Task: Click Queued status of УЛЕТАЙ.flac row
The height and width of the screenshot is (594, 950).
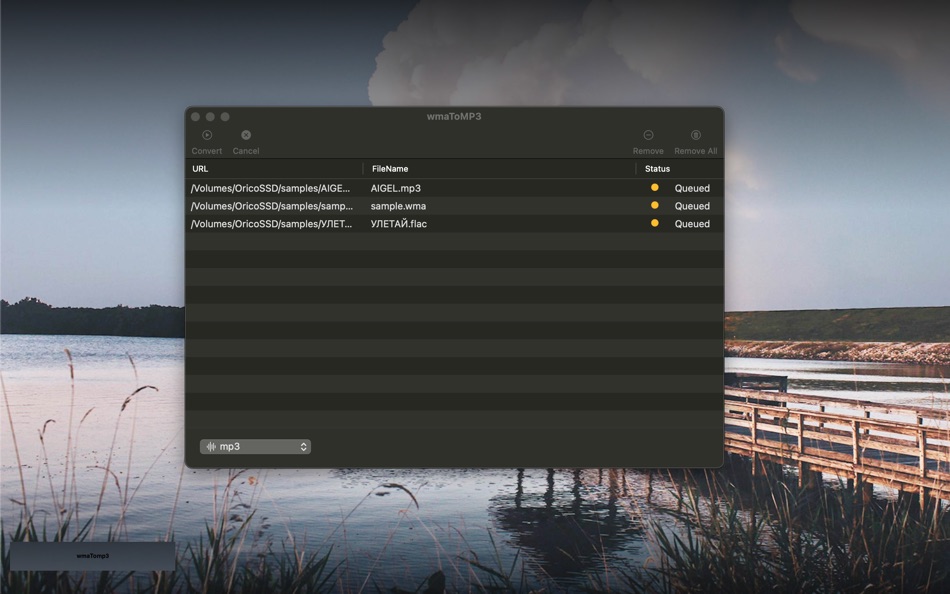Action: point(692,224)
